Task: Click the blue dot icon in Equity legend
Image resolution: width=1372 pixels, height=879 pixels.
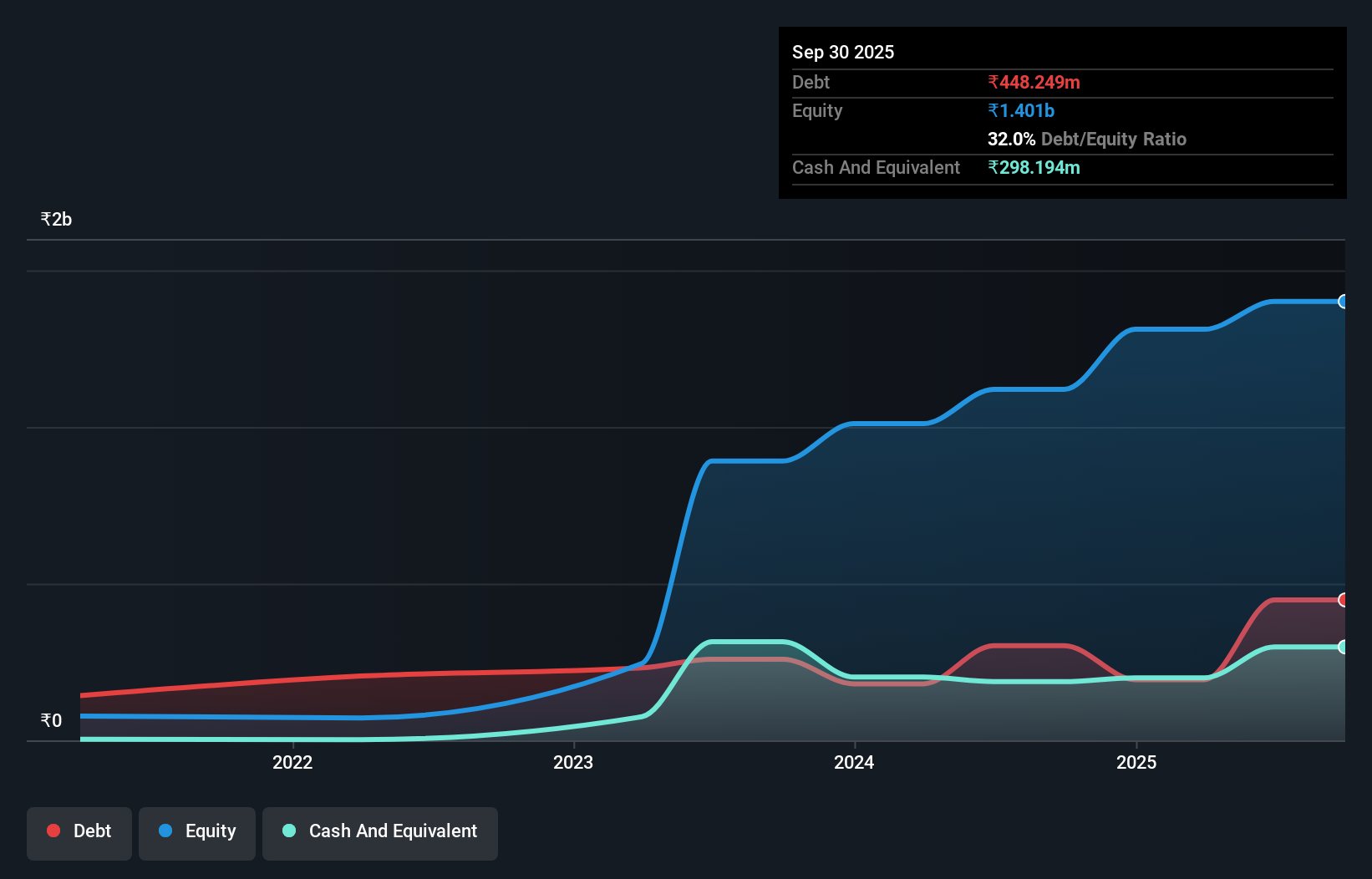Action: (x=164, y=831)
